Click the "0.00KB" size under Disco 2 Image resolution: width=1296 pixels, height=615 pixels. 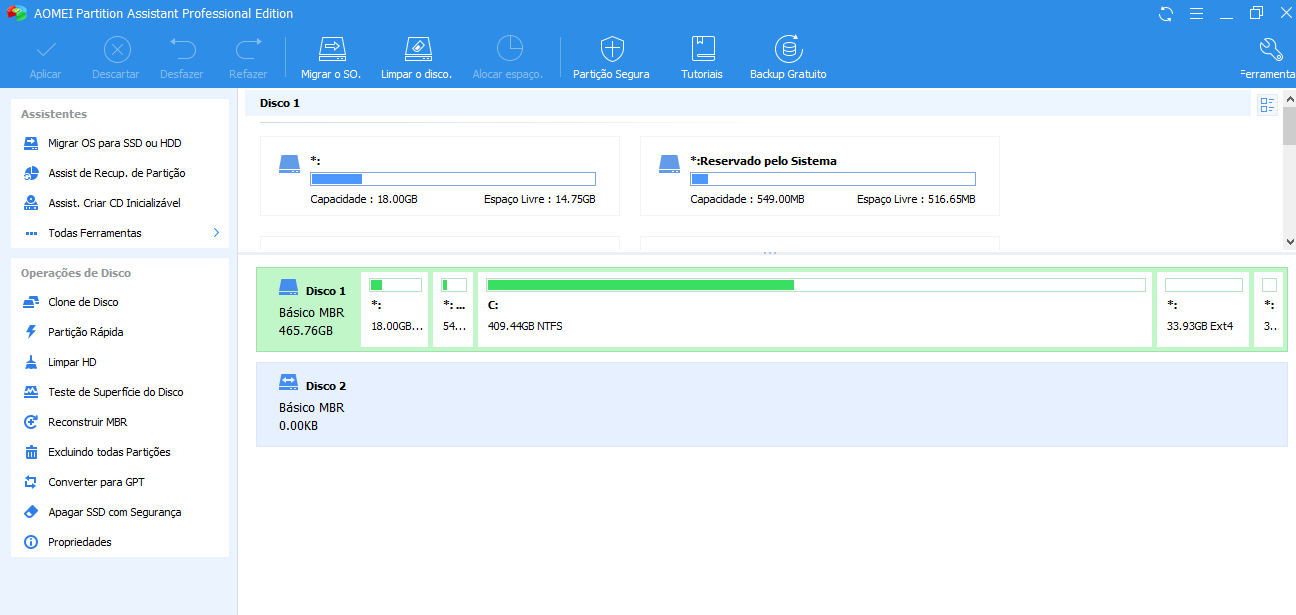(x=299, y=426)
